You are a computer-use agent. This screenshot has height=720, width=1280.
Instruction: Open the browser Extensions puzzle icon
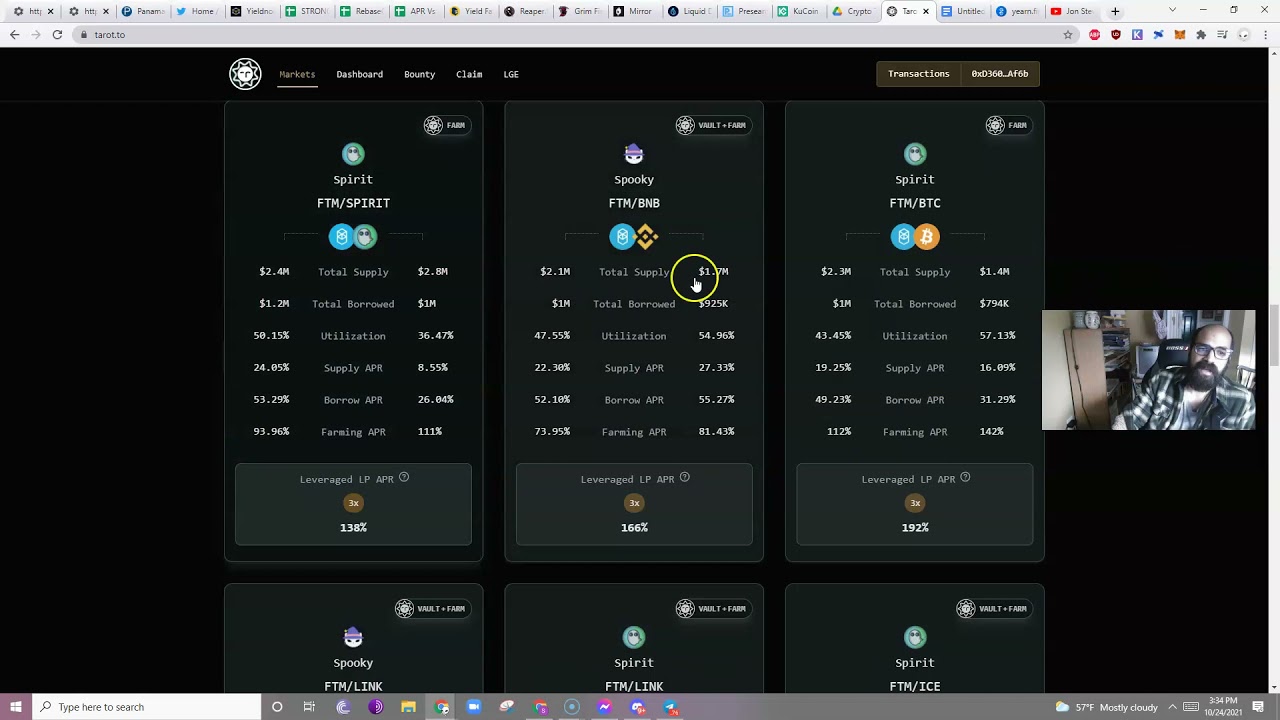pos(1201,34)
